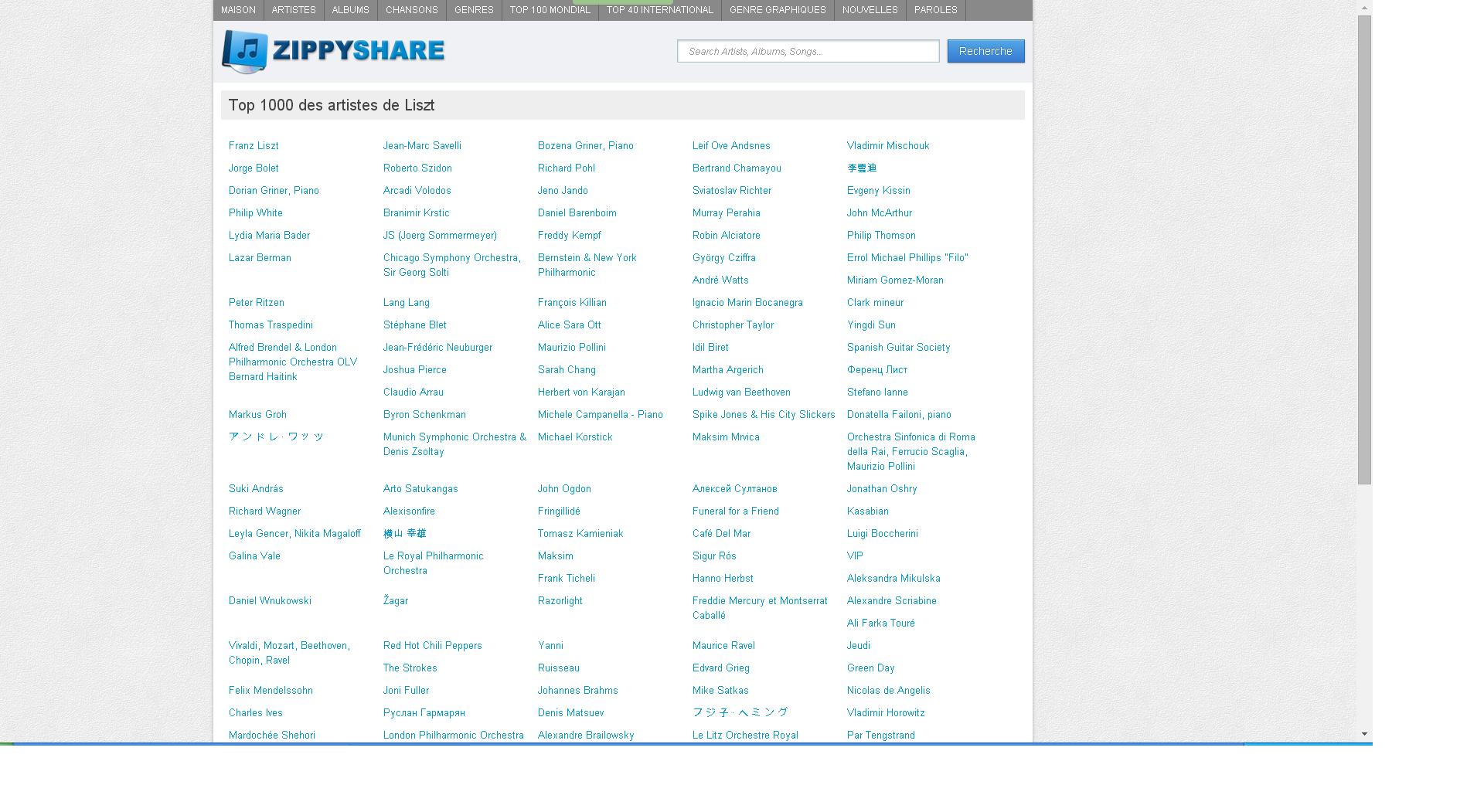Screen dimensions: 1484x812
Task: Click the page vertical scrollbar thumb
Action: (1364, 250)
